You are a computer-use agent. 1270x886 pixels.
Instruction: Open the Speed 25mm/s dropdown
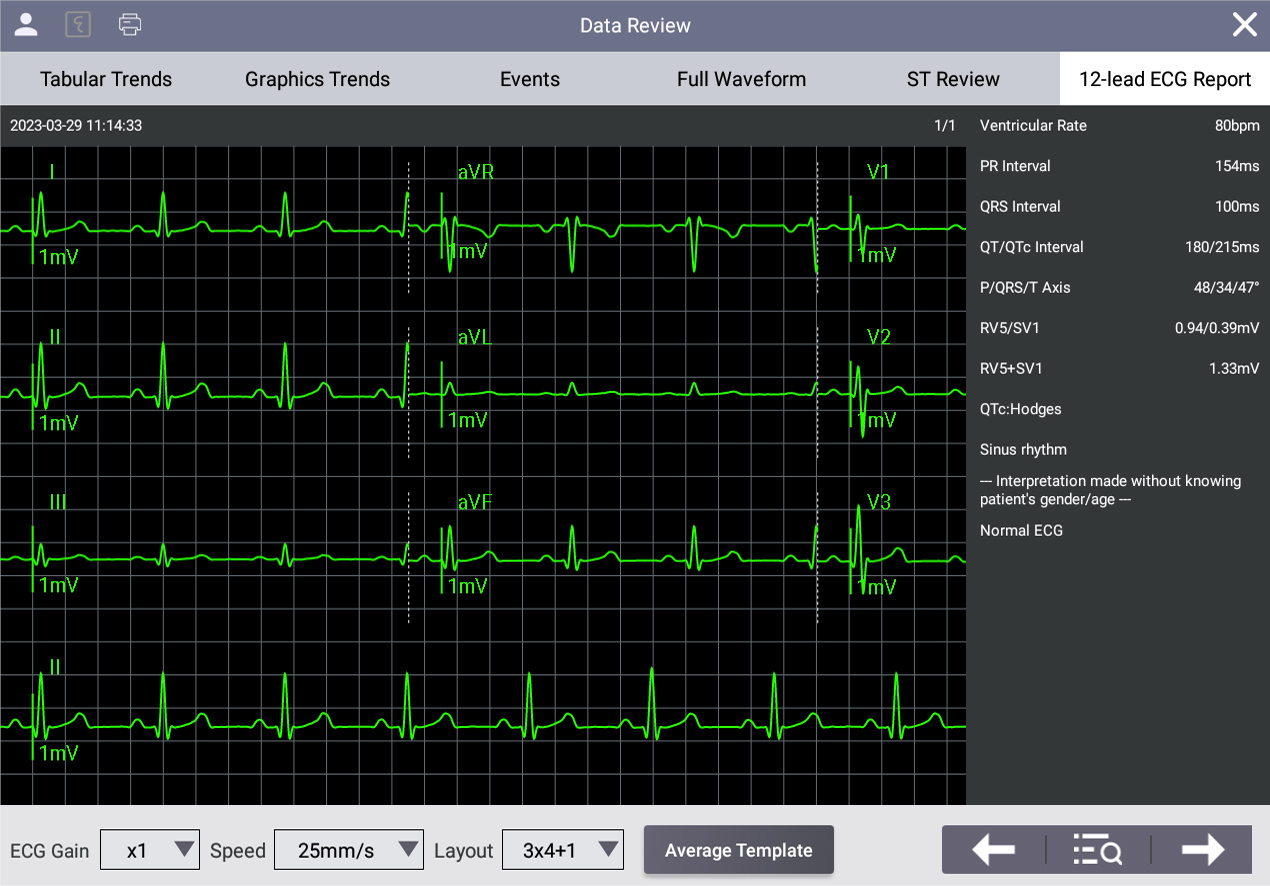(x=348, y=851)
